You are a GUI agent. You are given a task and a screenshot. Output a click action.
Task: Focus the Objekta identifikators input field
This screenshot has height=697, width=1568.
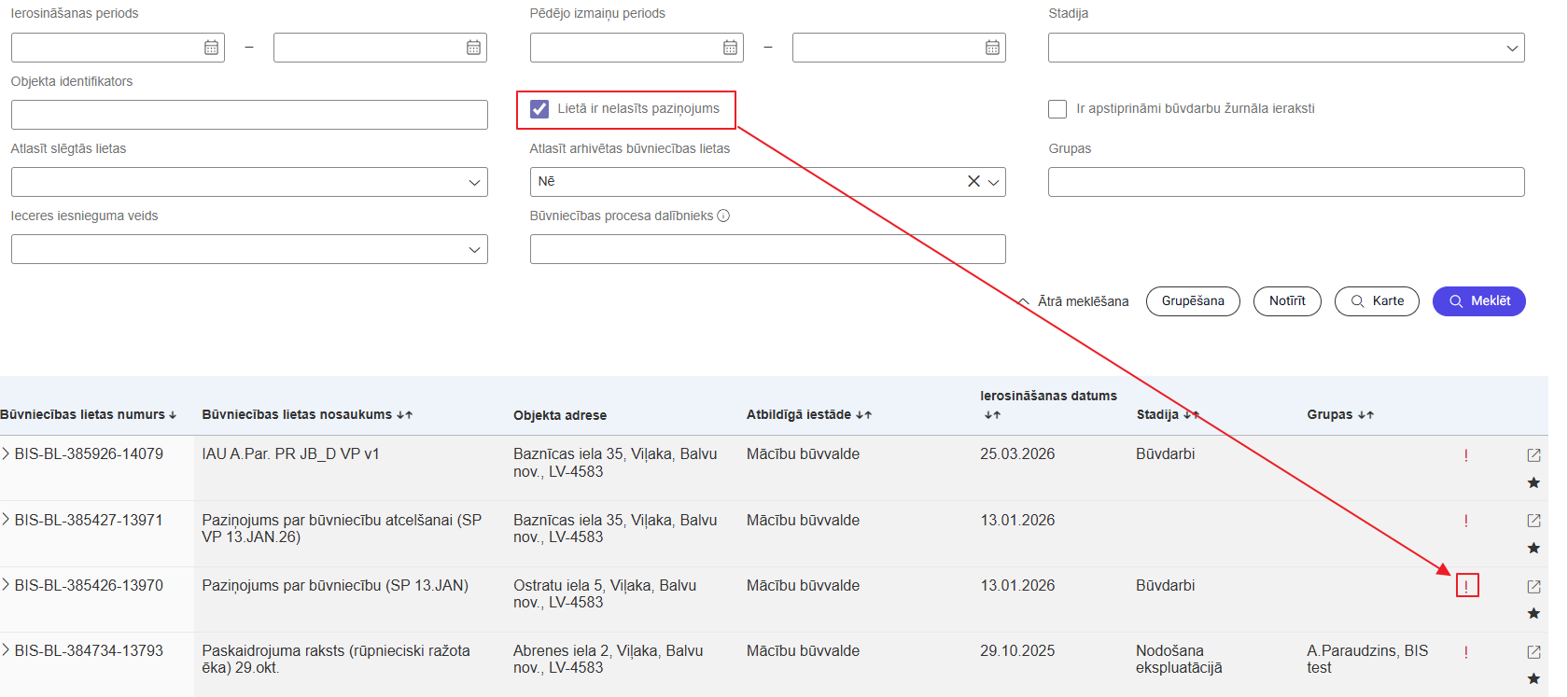coord(249,115)
